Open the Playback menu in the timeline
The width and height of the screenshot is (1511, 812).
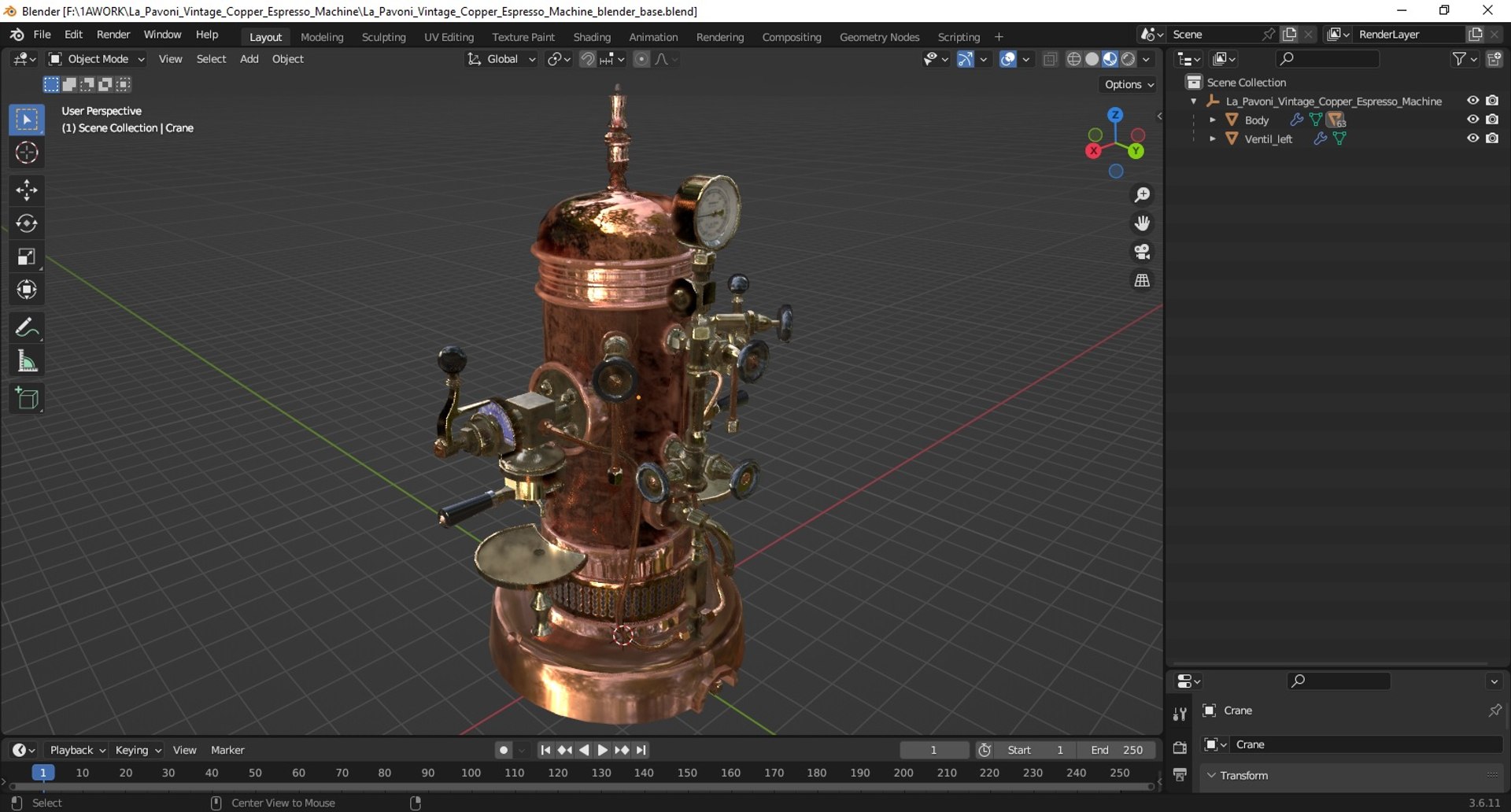point(77,751)
